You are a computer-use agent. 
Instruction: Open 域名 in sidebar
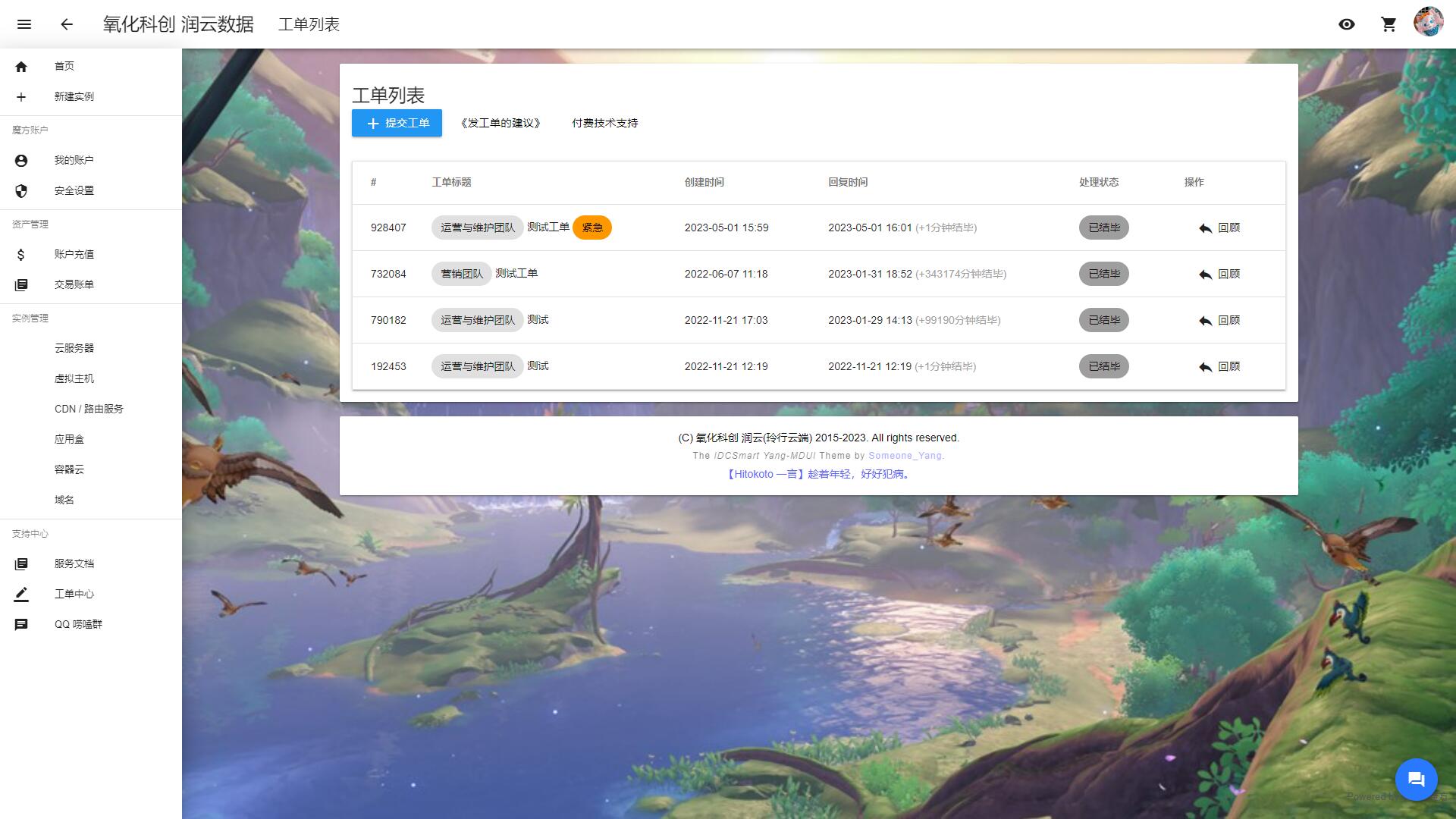[x=91, y=500]
